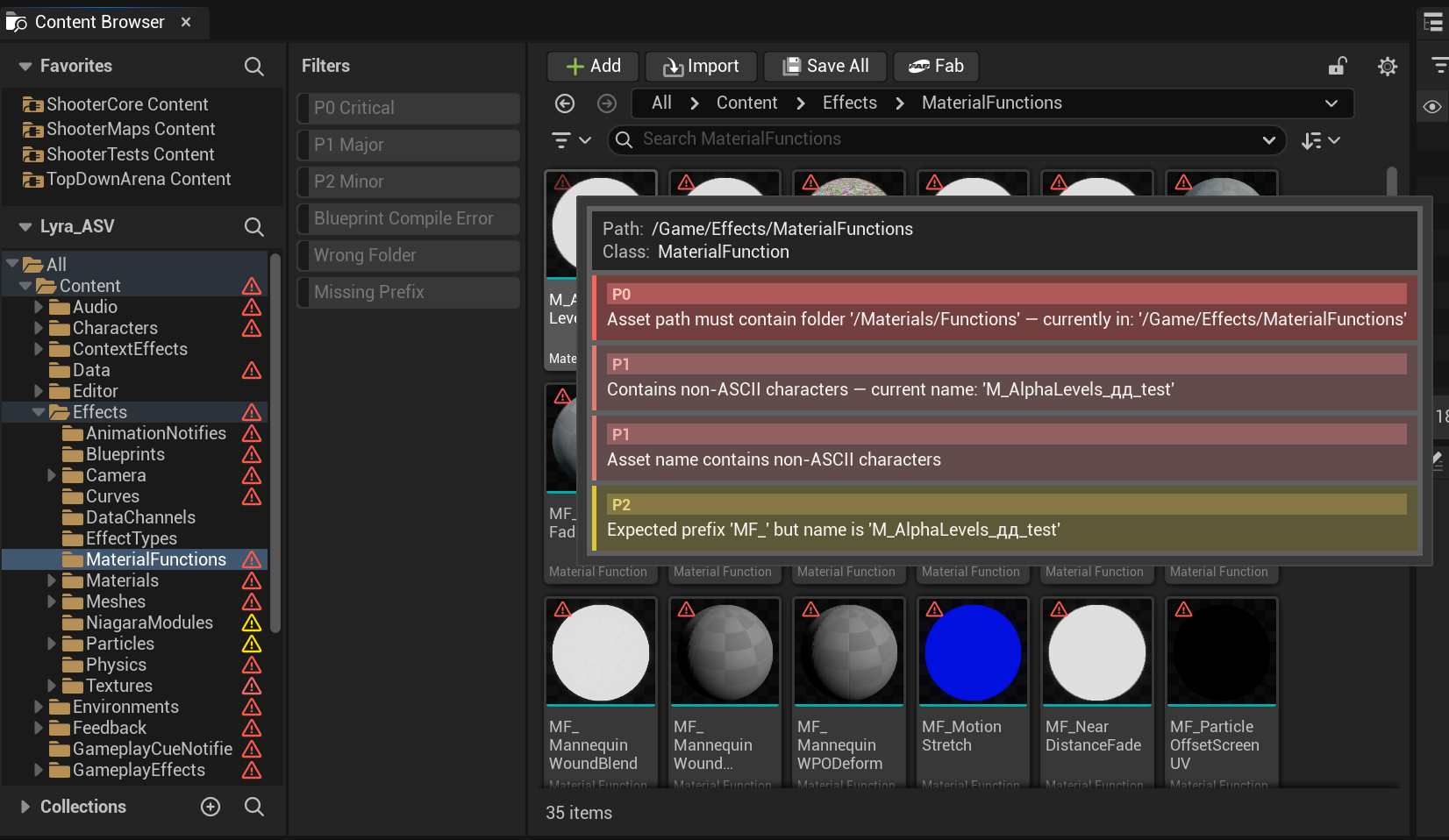Open ShooterTests Content favorite
The image size is (1449, 840).
[130, 154]
